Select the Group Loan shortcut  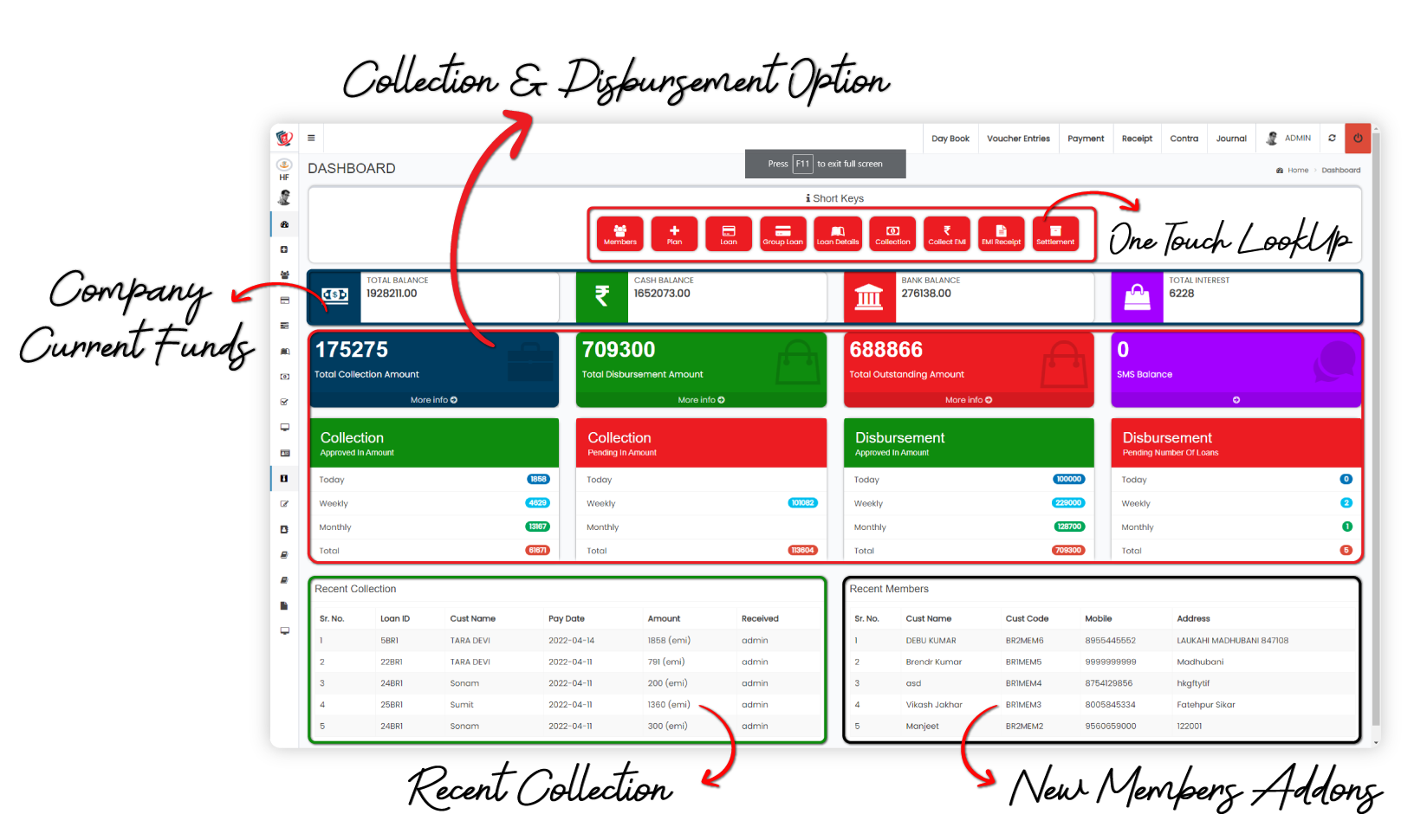tap(782, 234)
